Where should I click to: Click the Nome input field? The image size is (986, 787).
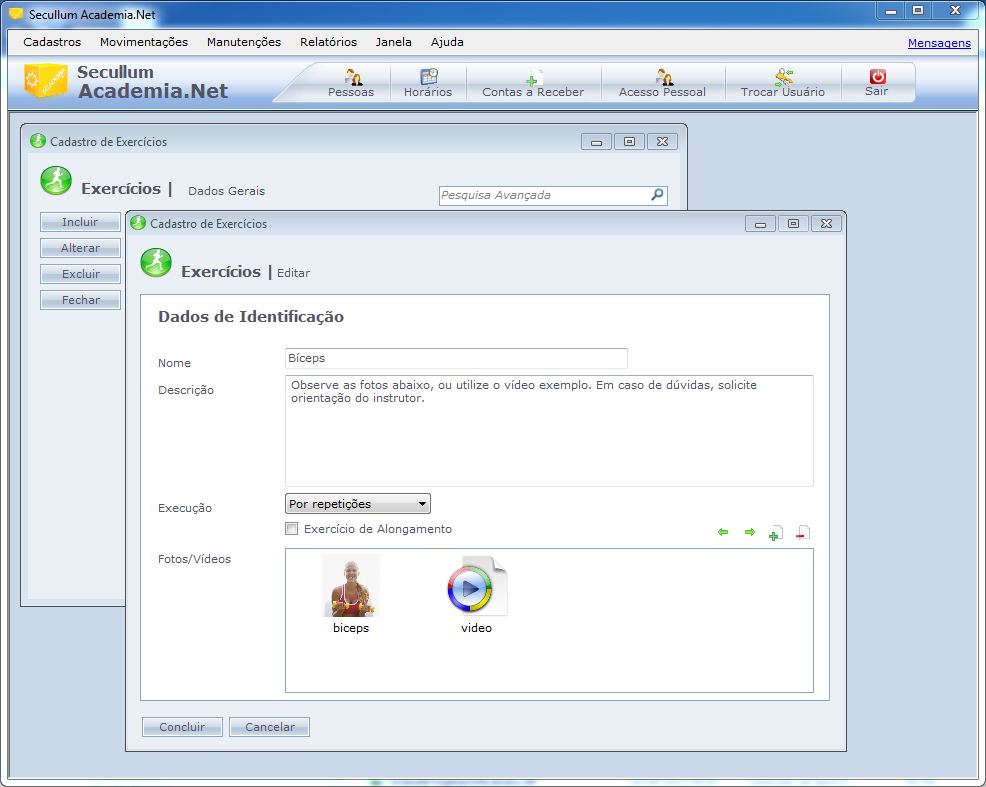coord(456,358)
